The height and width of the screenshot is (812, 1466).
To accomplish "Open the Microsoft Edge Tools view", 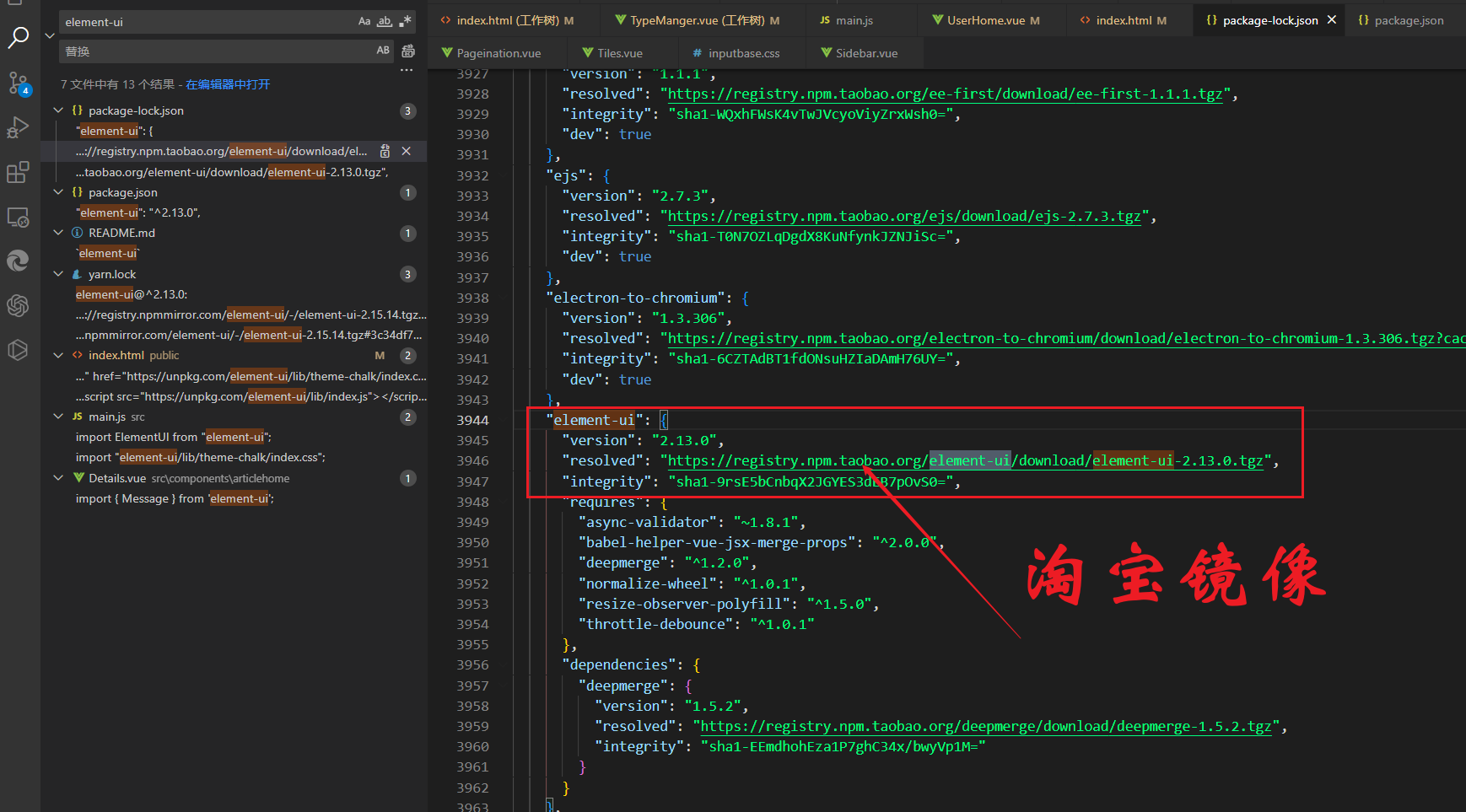I will tap(19, 261).
